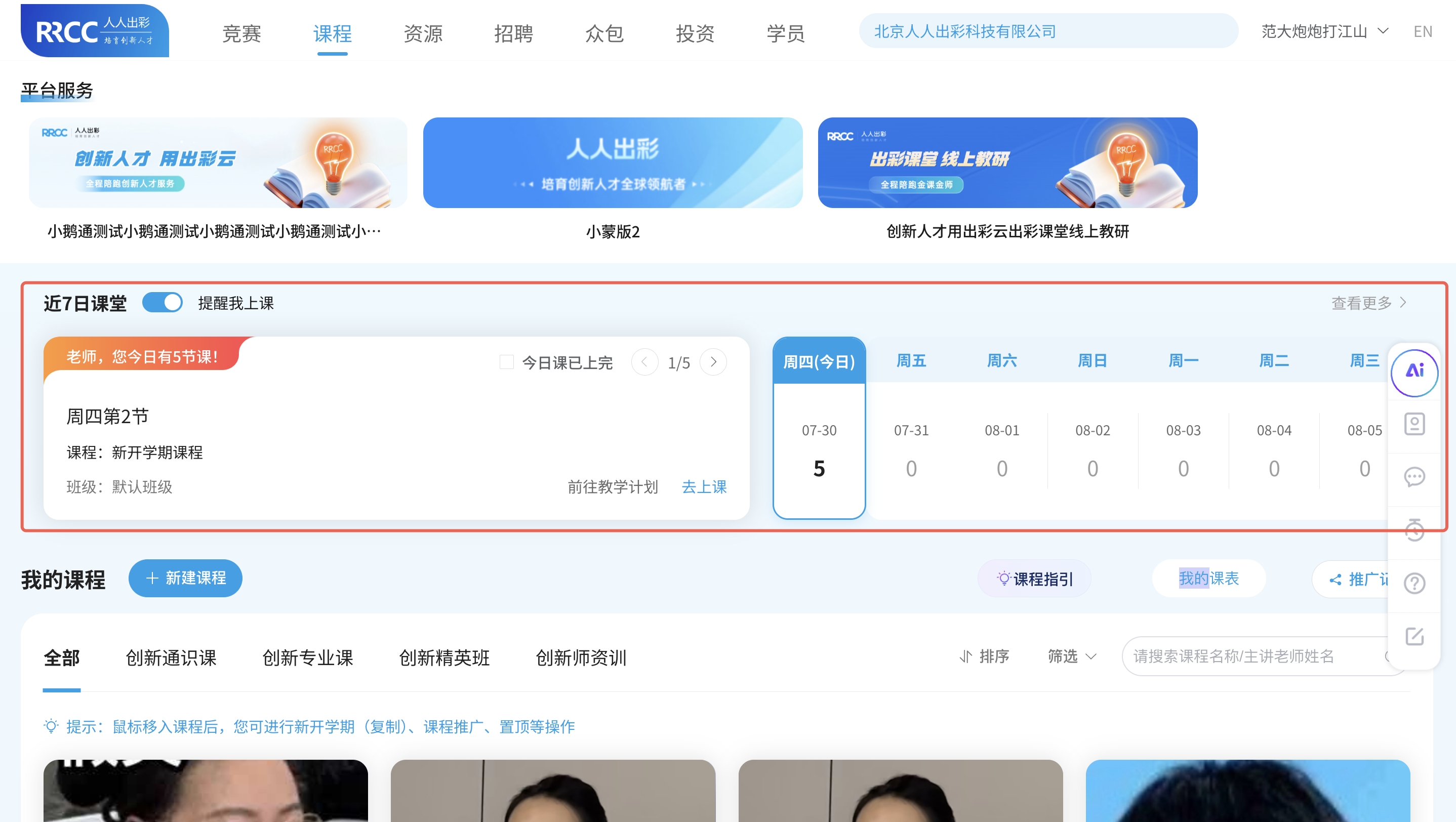The height and width of the screenshot is (822, 1456).
Task: Click the 排序 sort icon
Action: [966, 656]
